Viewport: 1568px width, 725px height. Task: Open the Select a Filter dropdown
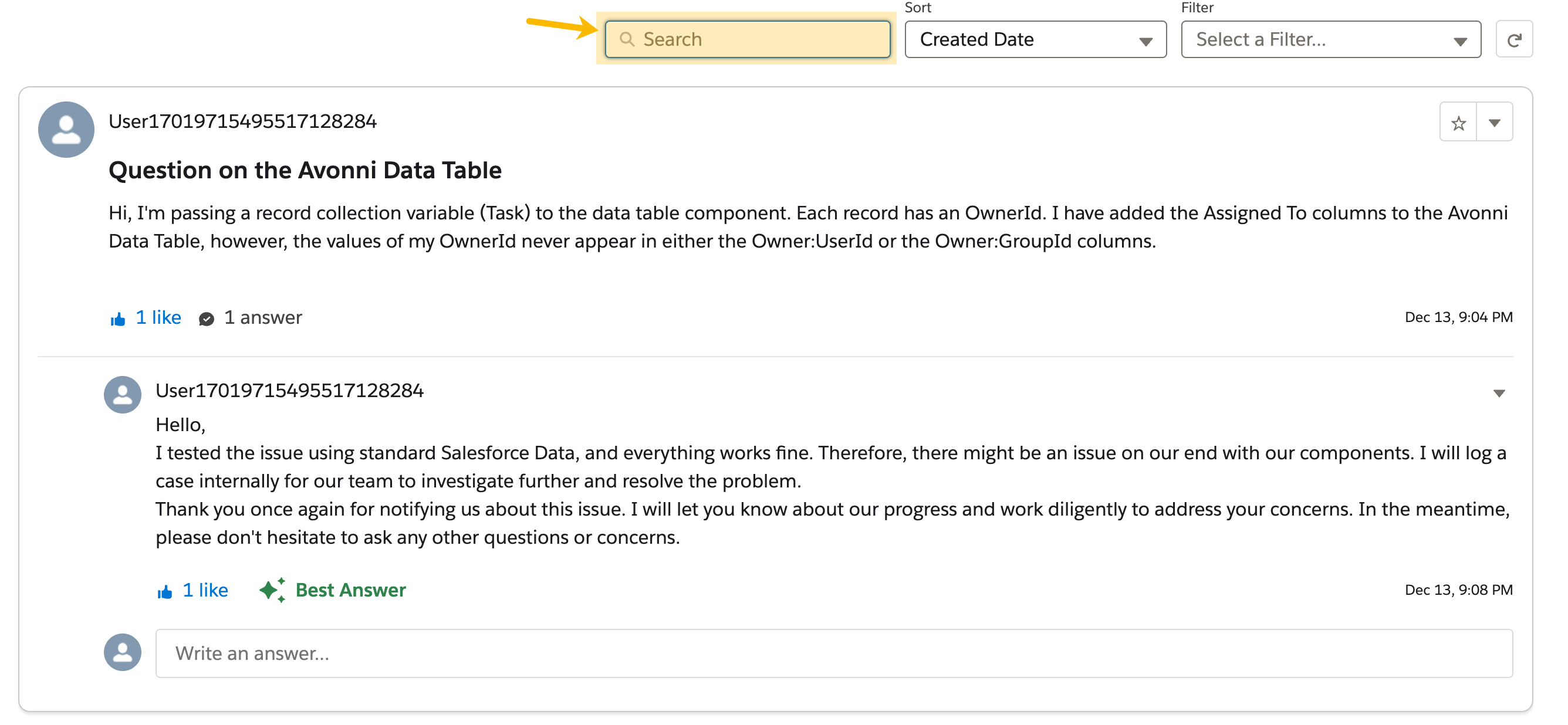pyautogui.click(x=1330, y=39)
